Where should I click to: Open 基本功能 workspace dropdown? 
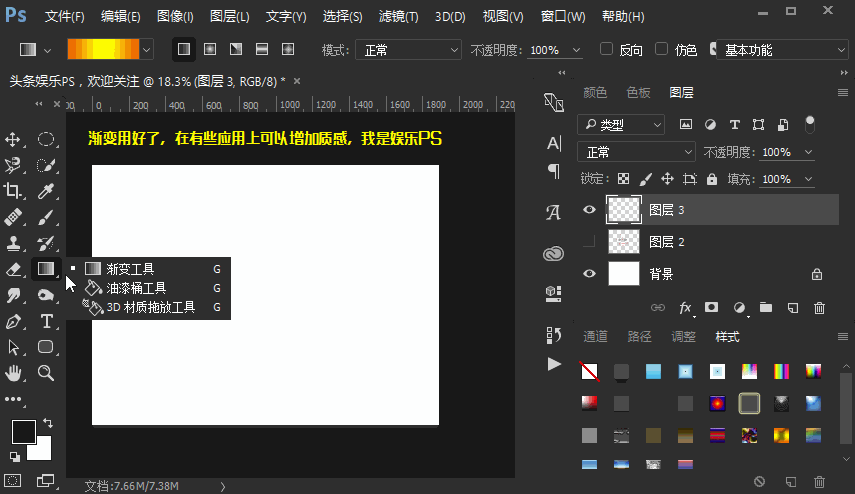[782, 50]
